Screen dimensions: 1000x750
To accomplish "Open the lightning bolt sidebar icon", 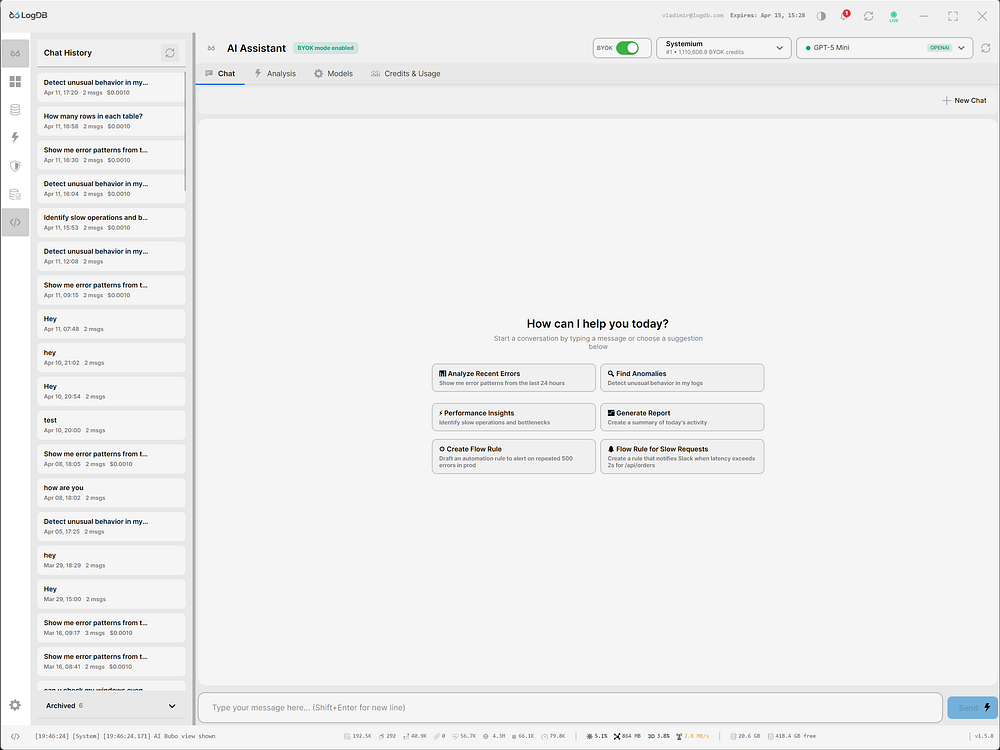I will tap(15, 138).
